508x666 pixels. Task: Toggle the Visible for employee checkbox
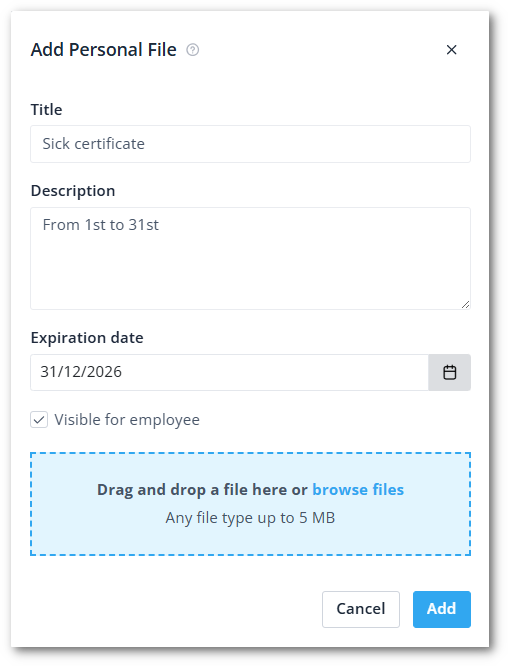tap(39, 420)
